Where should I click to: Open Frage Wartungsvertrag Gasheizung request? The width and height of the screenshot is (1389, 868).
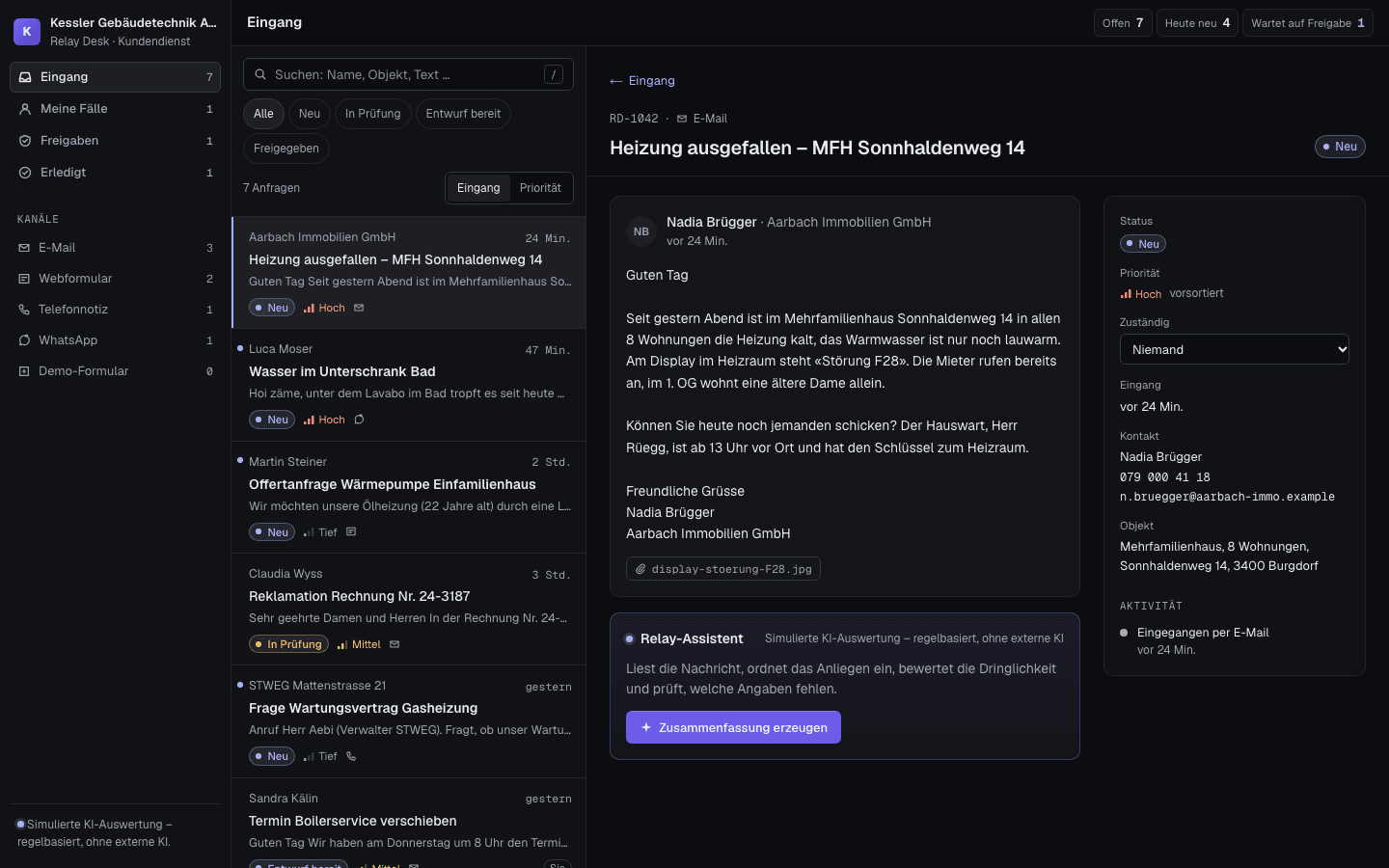click(409, 721)
